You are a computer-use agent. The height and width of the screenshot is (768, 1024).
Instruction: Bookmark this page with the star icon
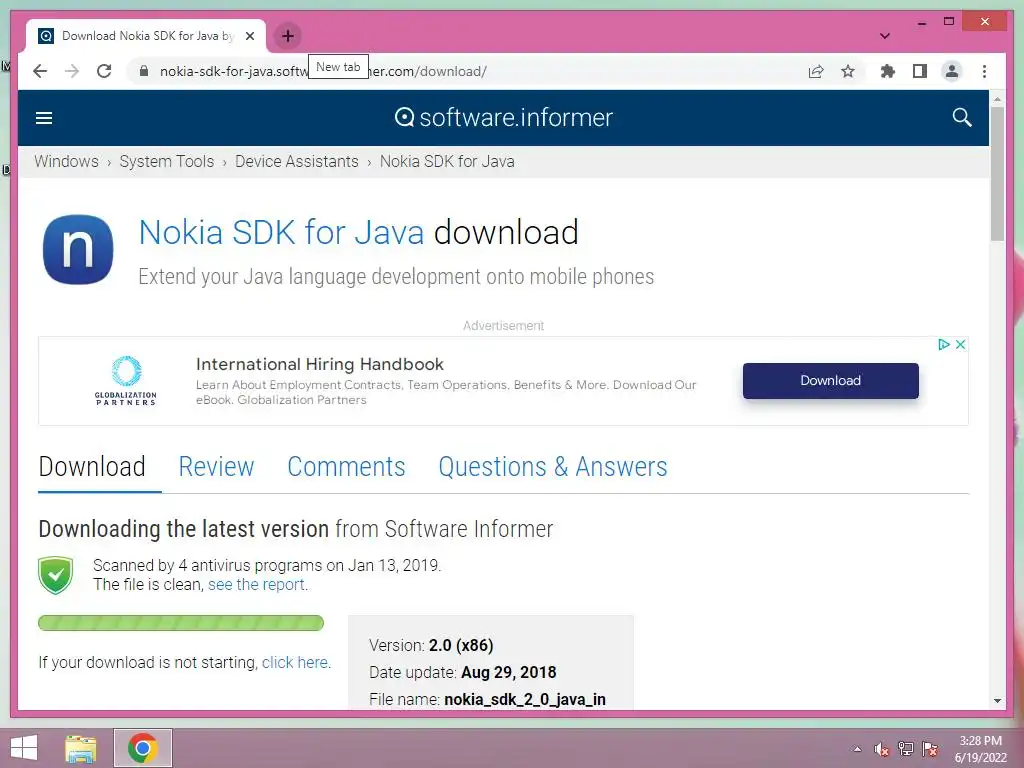point(848,71)
